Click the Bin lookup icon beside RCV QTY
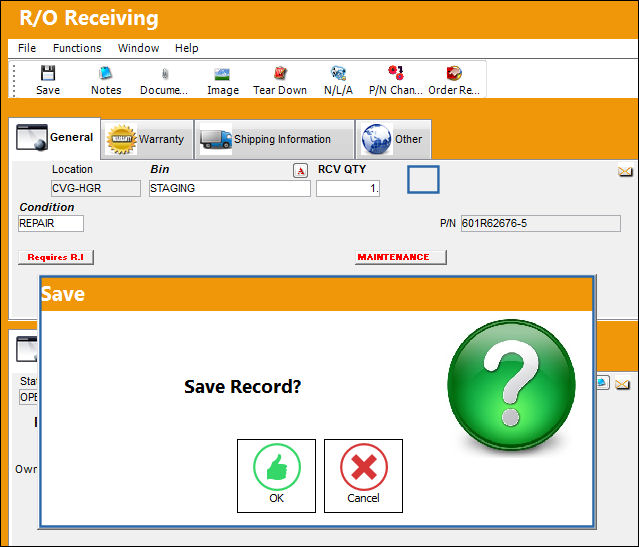This screenshot has width=639, height=547. click(x=300, y=170)
